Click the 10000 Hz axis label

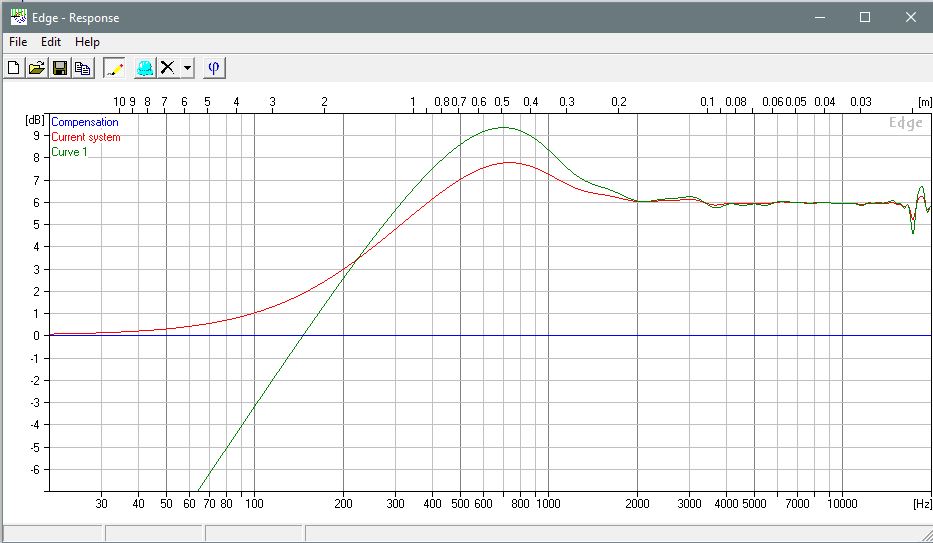pyautogui.click(x=842, y=504)
